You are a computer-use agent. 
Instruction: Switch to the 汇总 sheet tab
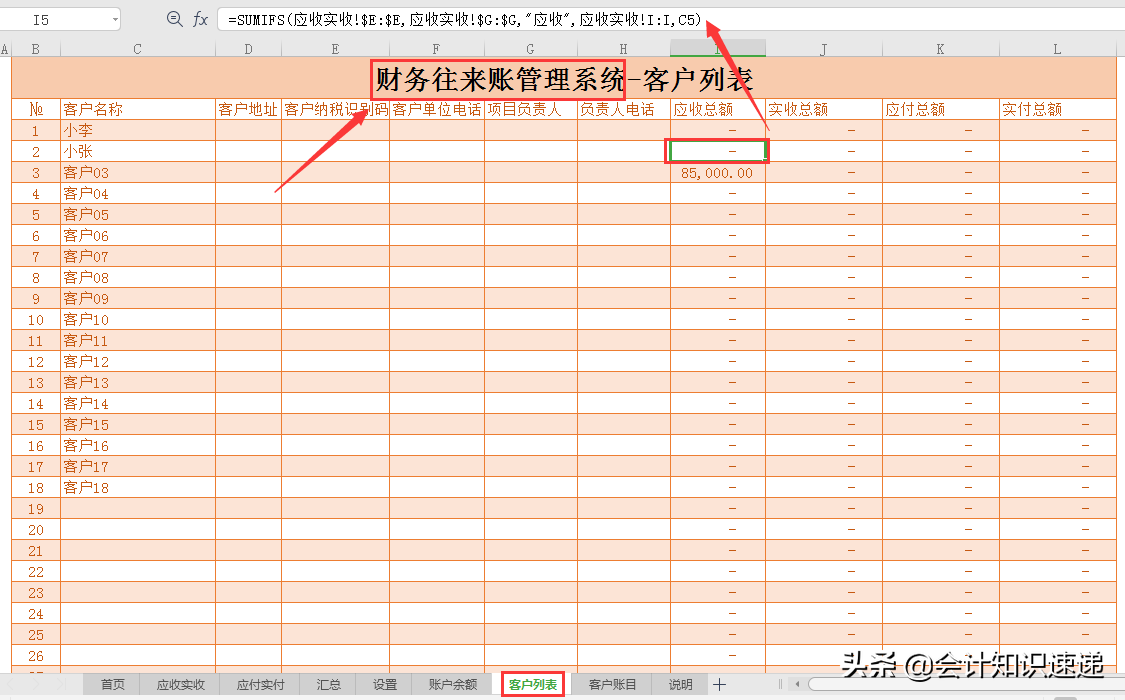(328, 685)
